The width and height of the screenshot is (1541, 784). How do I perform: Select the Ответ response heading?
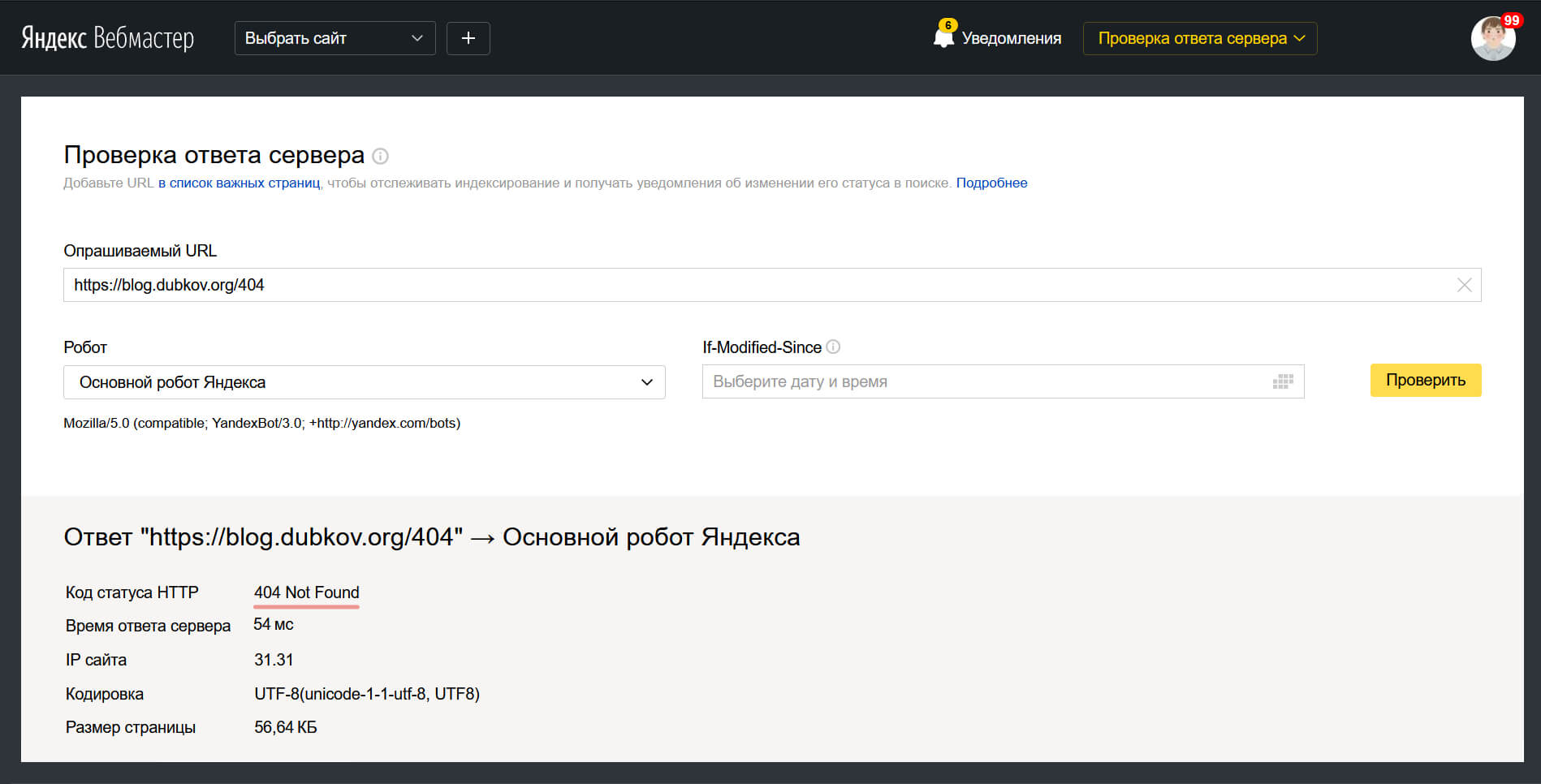pos(432,537)
